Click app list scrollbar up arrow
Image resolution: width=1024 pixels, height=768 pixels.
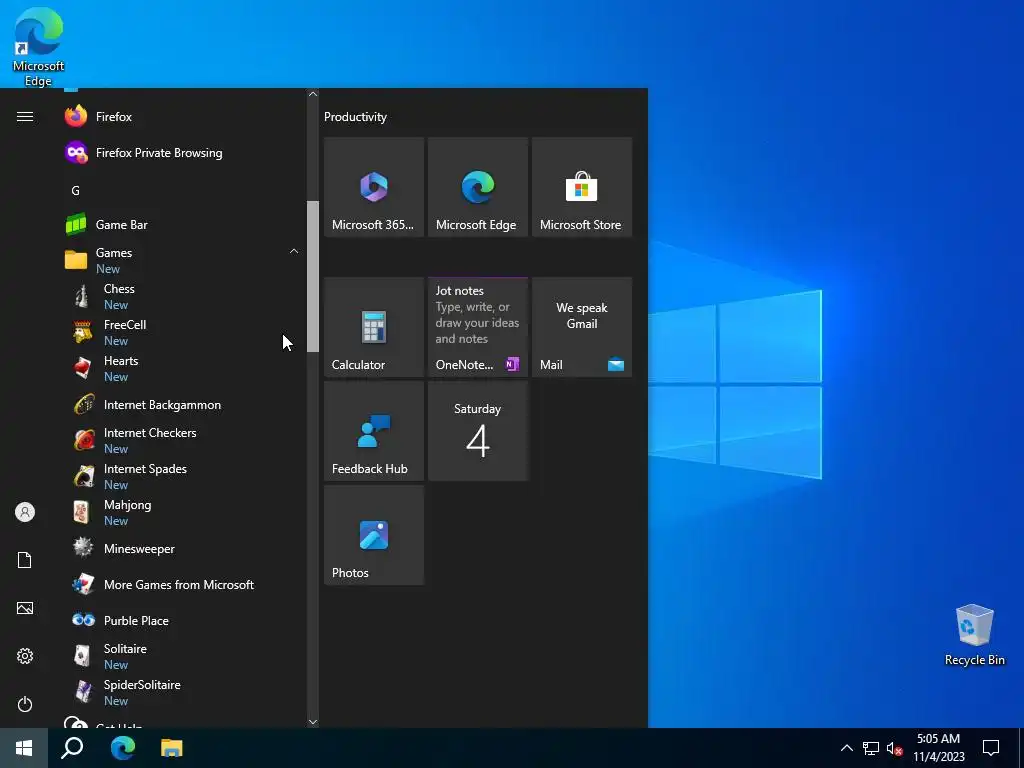[x=313, y=94]
